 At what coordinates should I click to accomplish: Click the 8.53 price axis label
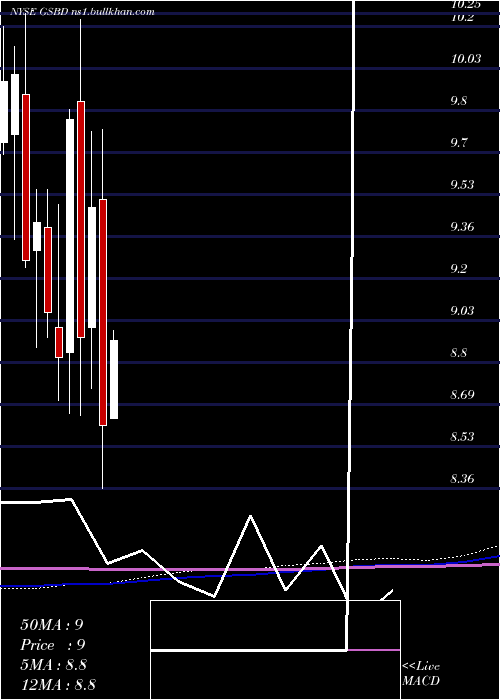pyautogui.click(x=462, y=436)
